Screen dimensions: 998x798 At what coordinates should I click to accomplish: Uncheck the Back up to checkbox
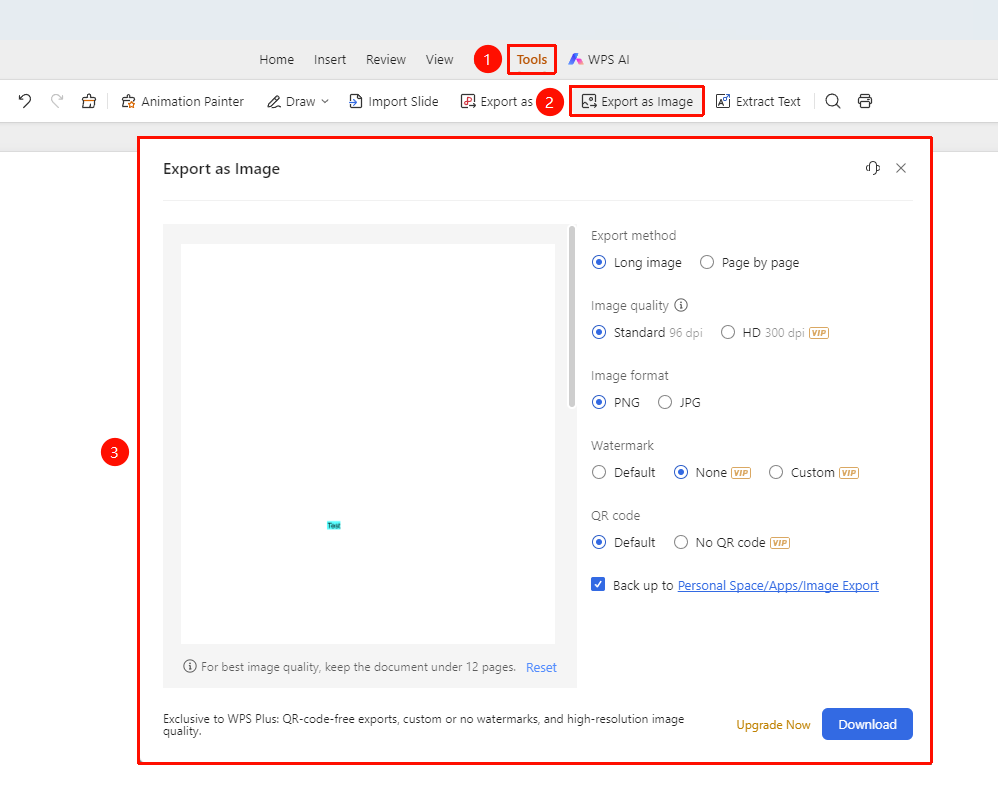[598, 584]
